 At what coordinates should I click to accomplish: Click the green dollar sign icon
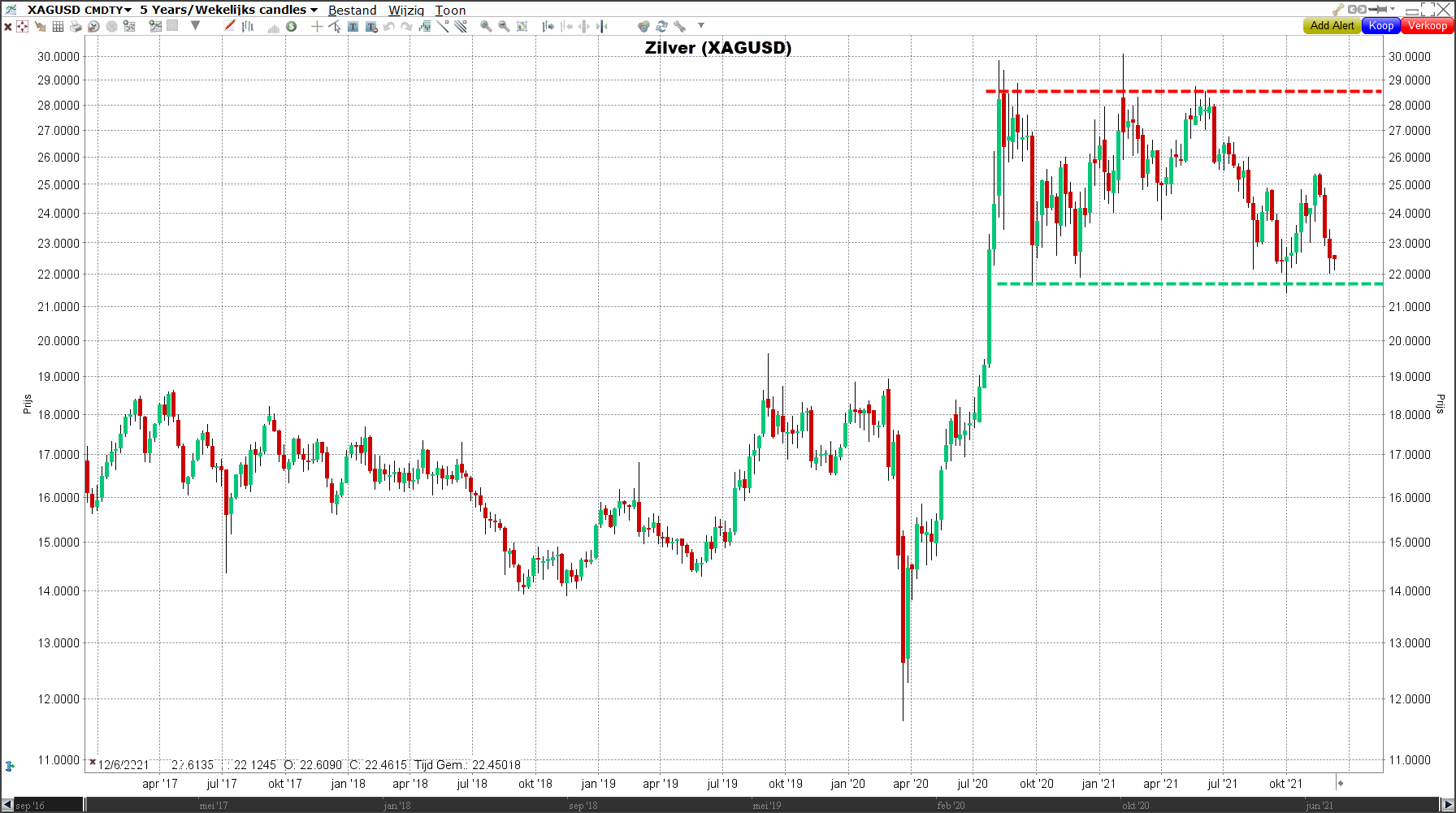[x=292, y=26]
